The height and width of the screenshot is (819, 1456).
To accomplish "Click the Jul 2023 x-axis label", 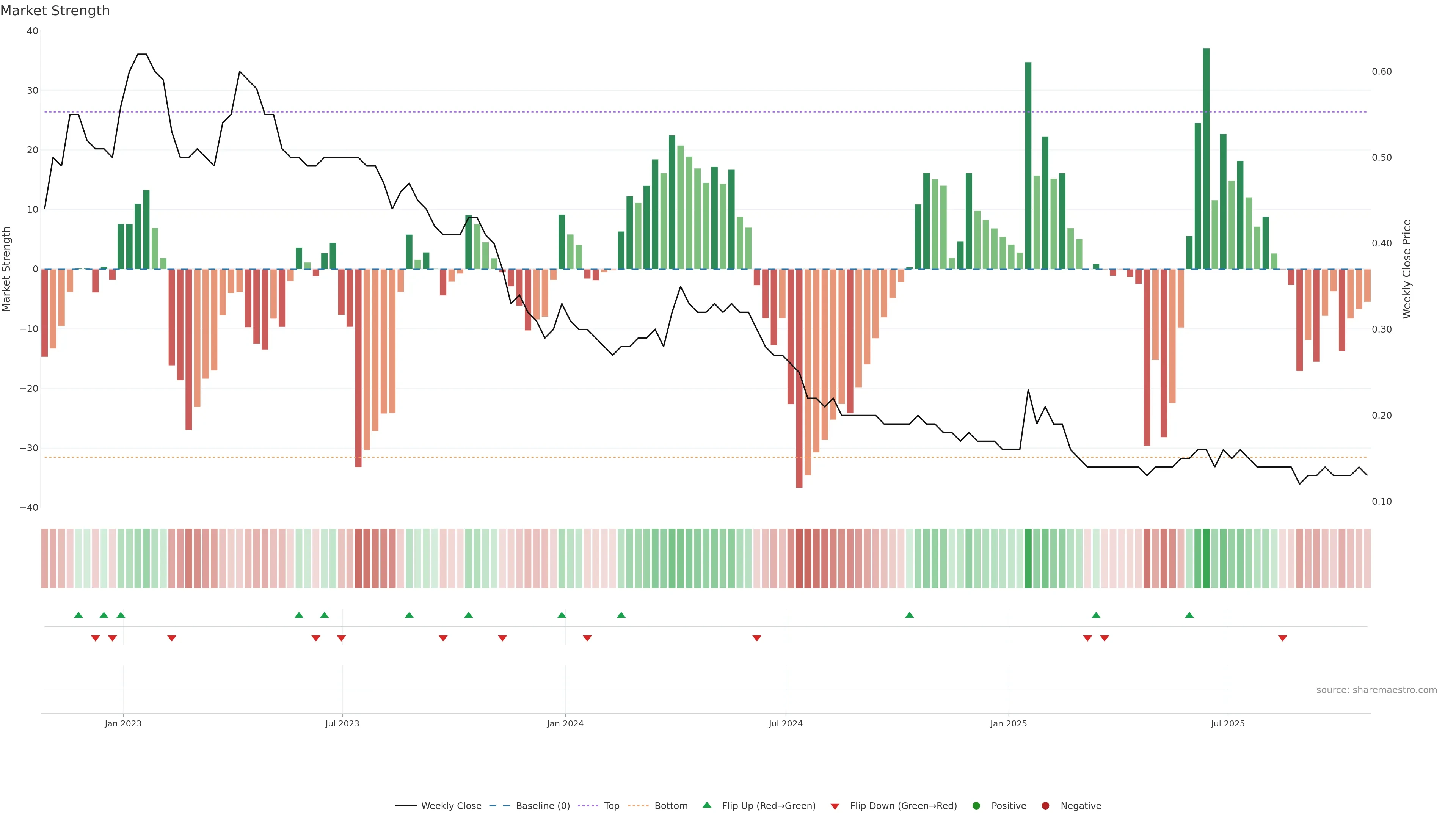I will tap(342, 723).
